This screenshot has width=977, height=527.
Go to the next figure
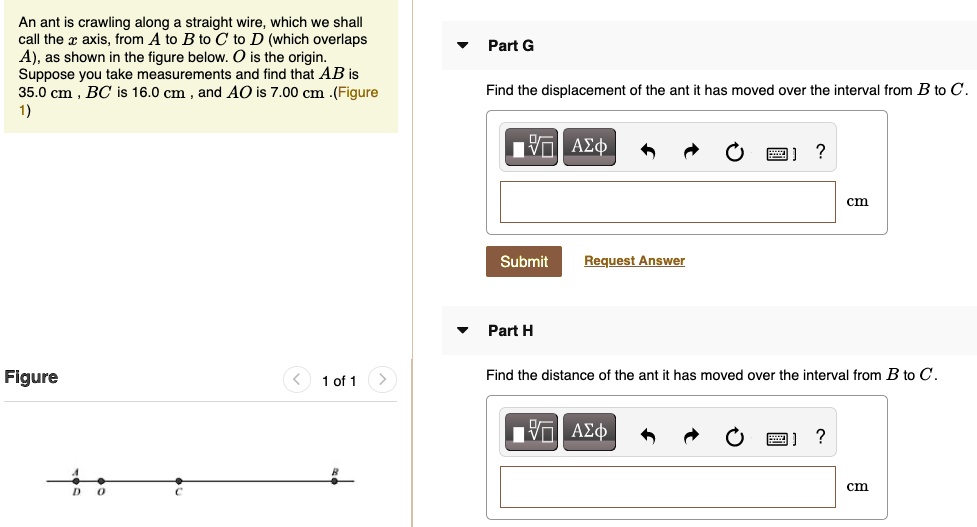point(383,380)
